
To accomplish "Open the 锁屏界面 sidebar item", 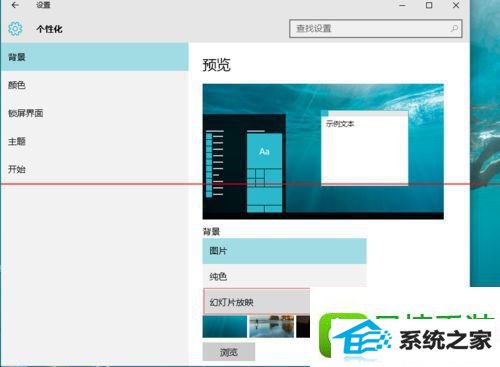I will (x=95, y=113).
